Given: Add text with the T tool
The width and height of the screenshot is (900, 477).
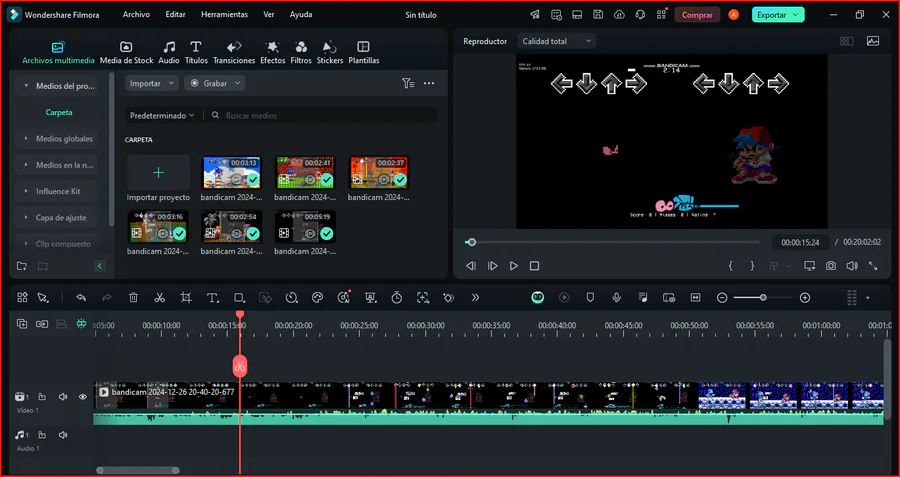Looking at the screenshot, I should tap(212, 297).
